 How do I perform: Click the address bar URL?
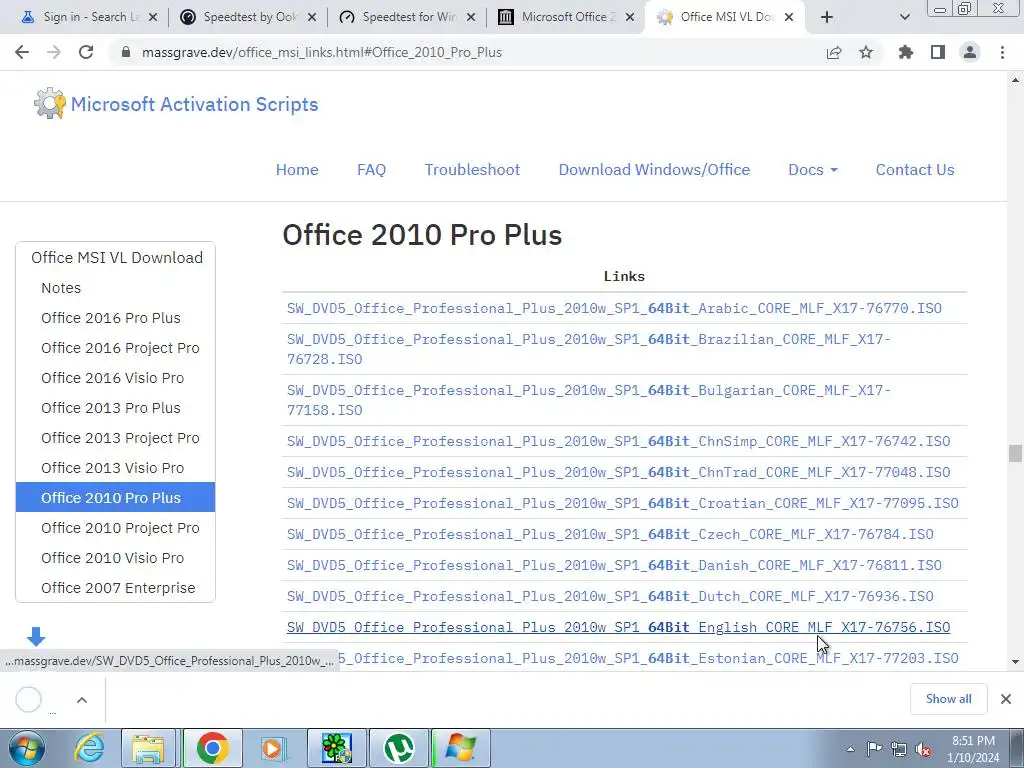click(x=321, y=52)
